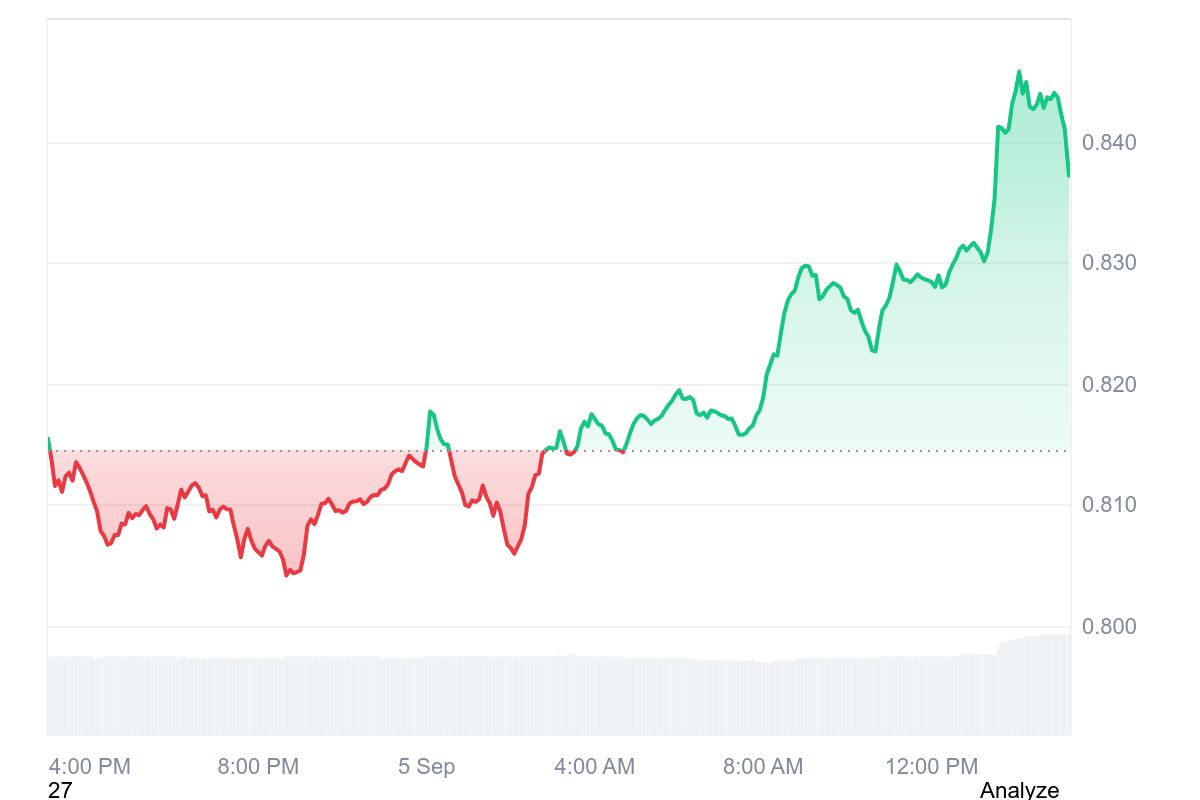Image resolution: width=1200 pixels, height=800 pixels.
Task: Click the final endpoint of the price line
Action: pos(1069,176)
